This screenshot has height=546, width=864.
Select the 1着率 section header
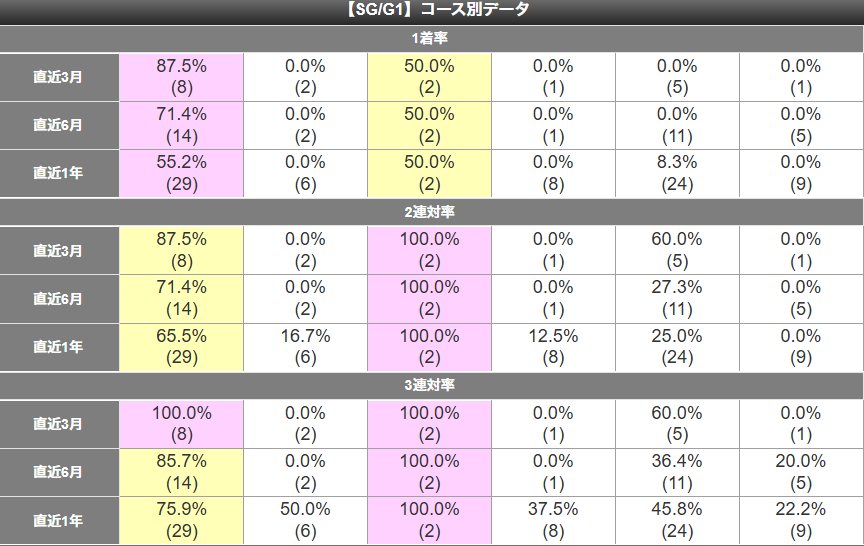click(x=432, y=39)
